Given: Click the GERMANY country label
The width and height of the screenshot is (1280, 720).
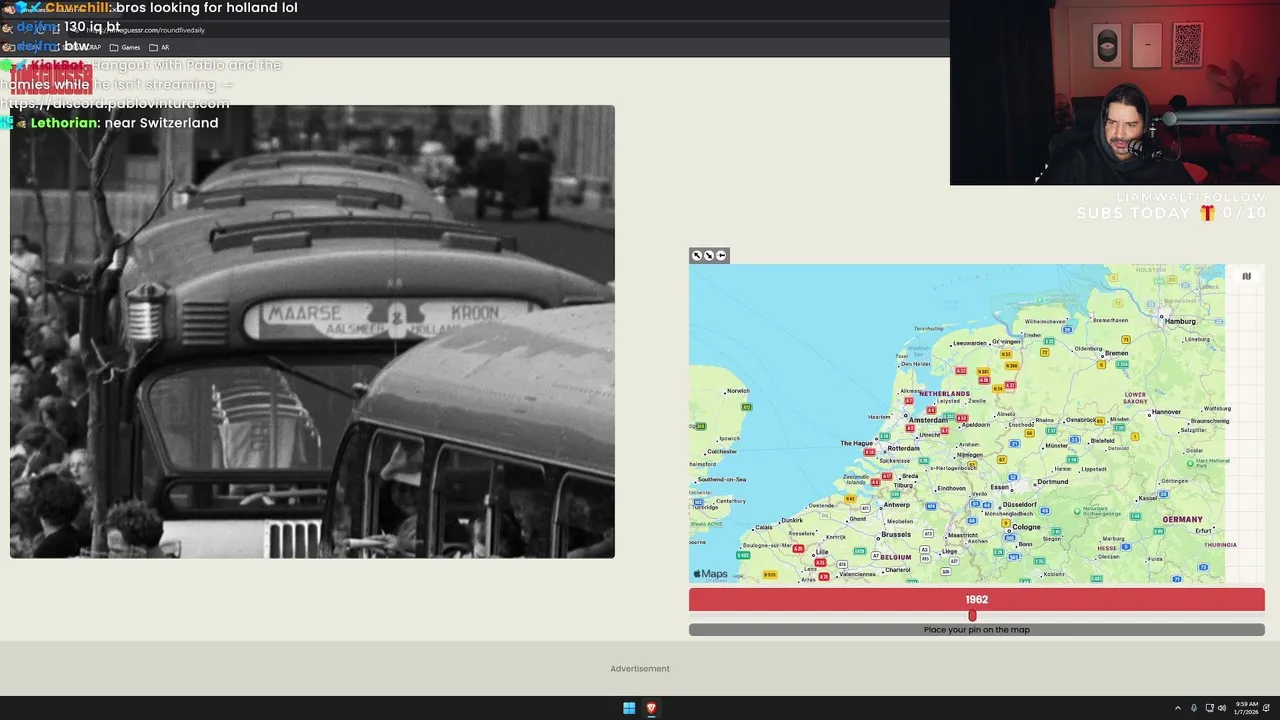Looking at the screenshot, I should pos(1183,520).
